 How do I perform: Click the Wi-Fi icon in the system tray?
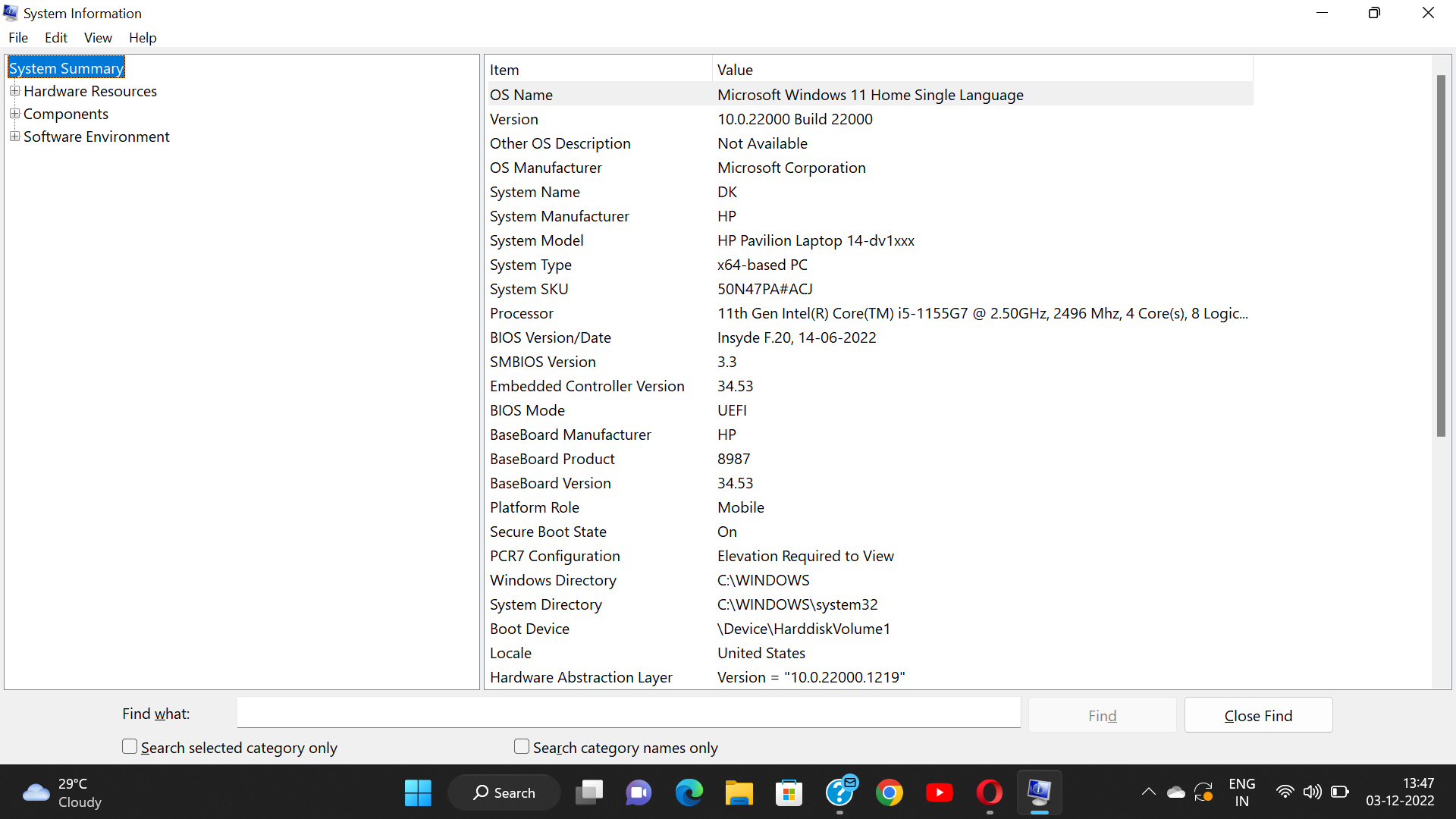pos(1285,791)
